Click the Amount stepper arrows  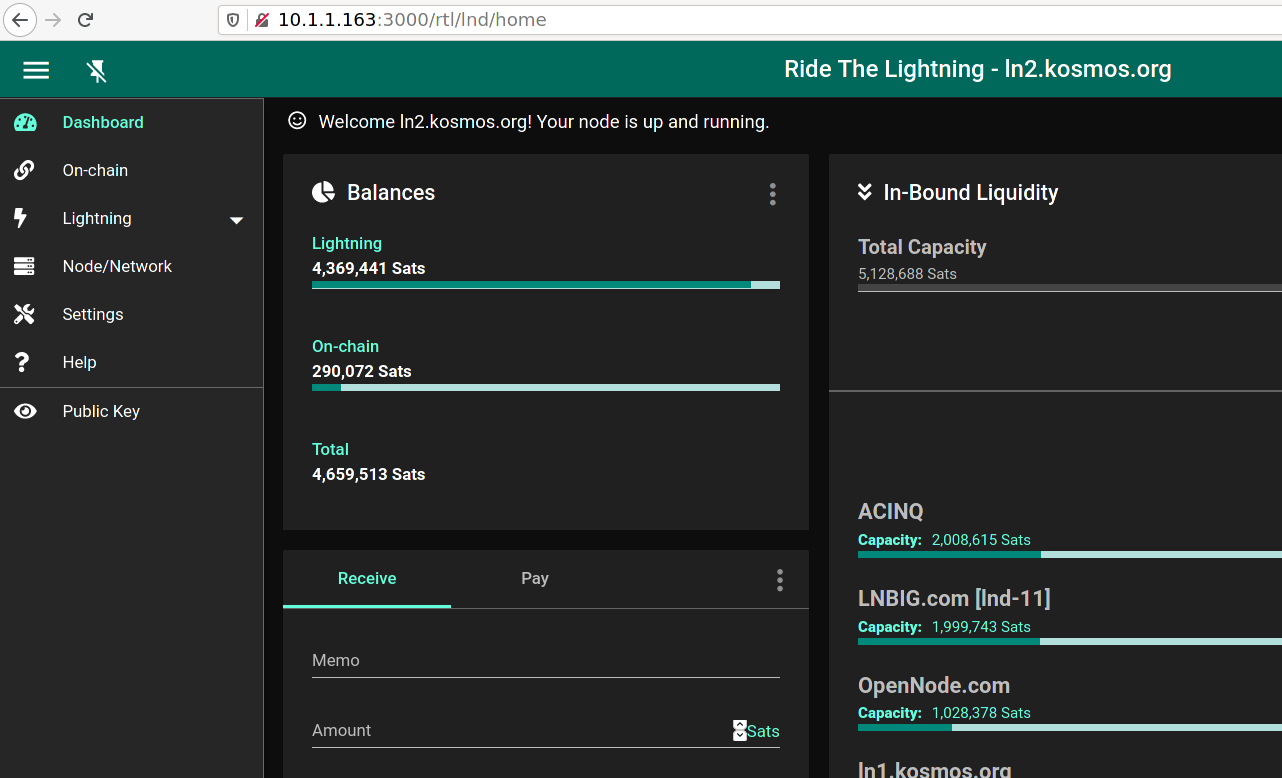point(740,730)
